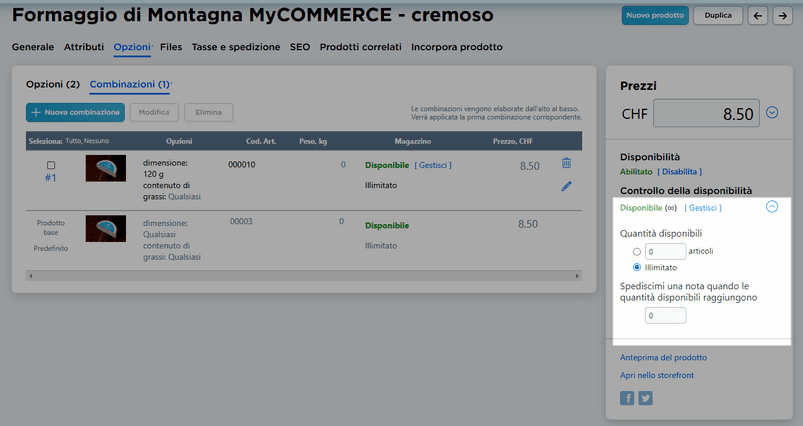Click the #1 combination number link

(51, 178)
